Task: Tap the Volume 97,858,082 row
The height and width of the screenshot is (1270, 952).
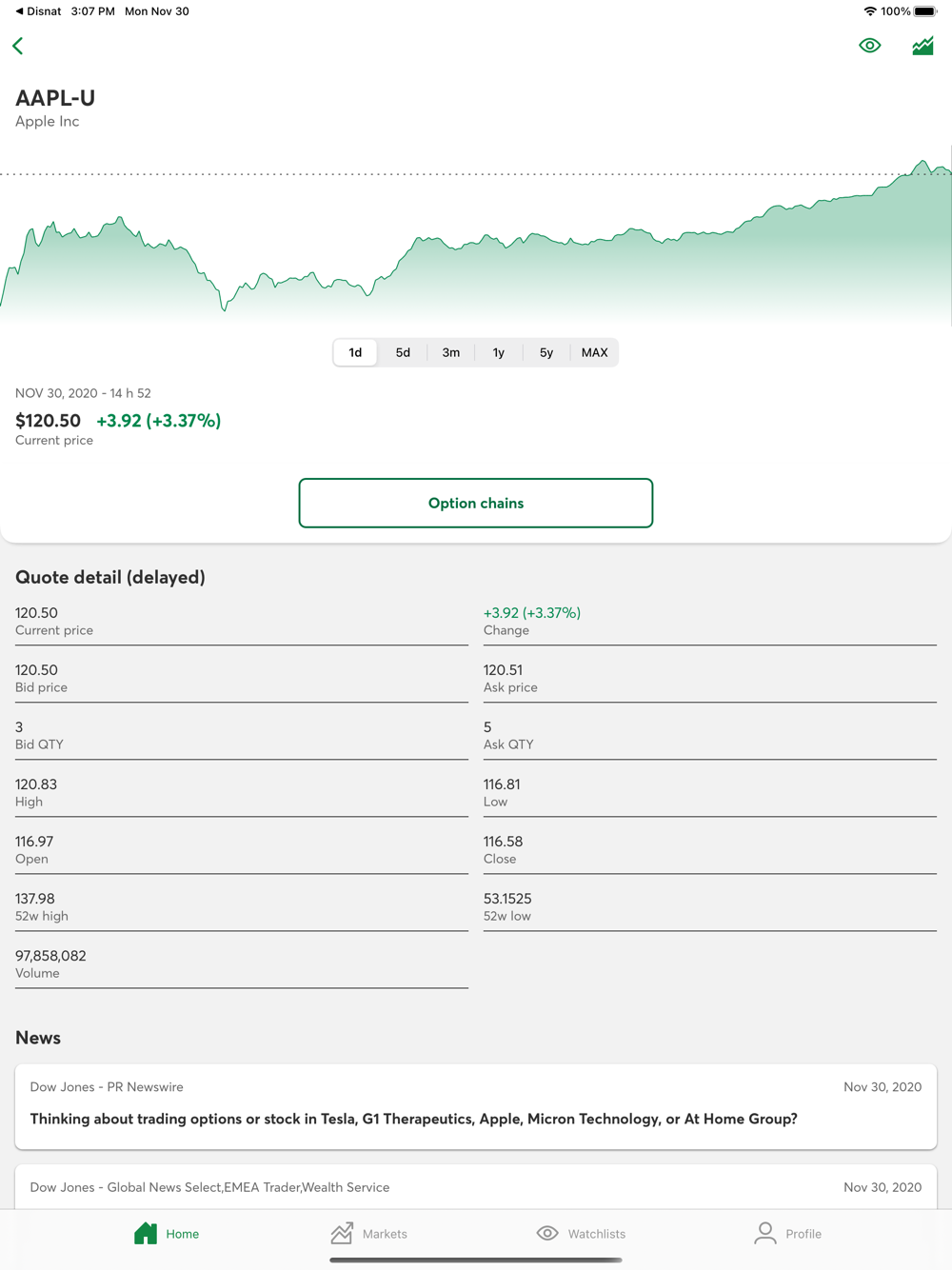Action: (242, 963)
